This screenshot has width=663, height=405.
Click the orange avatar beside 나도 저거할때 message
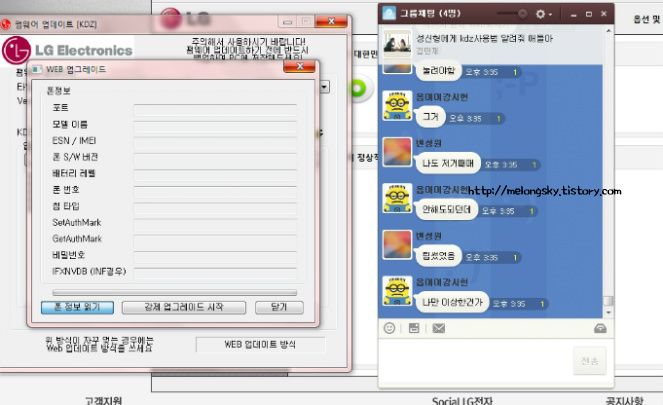coord(397,152)
